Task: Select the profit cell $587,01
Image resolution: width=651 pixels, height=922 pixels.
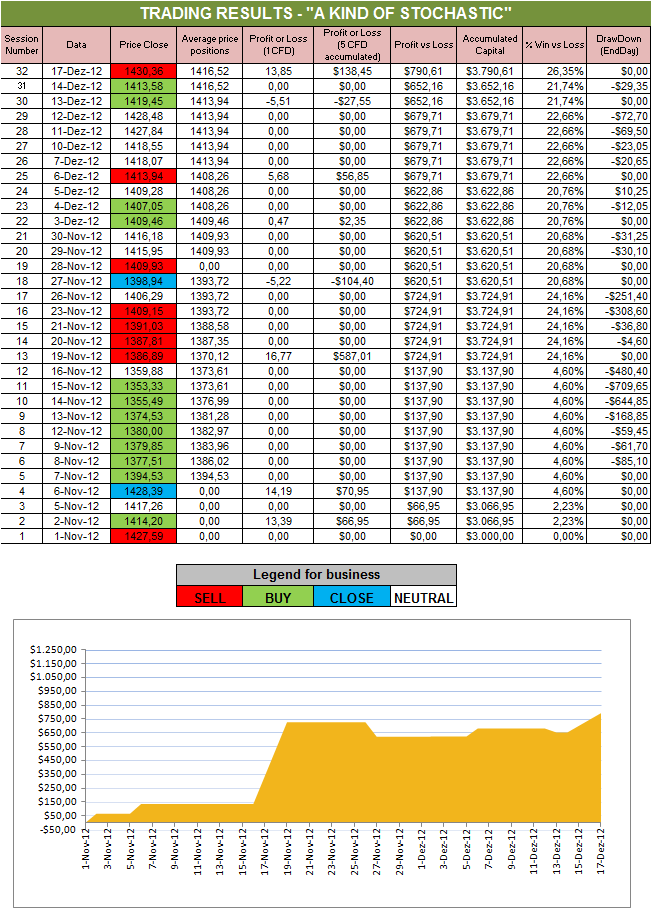Action: coord(352,356)
